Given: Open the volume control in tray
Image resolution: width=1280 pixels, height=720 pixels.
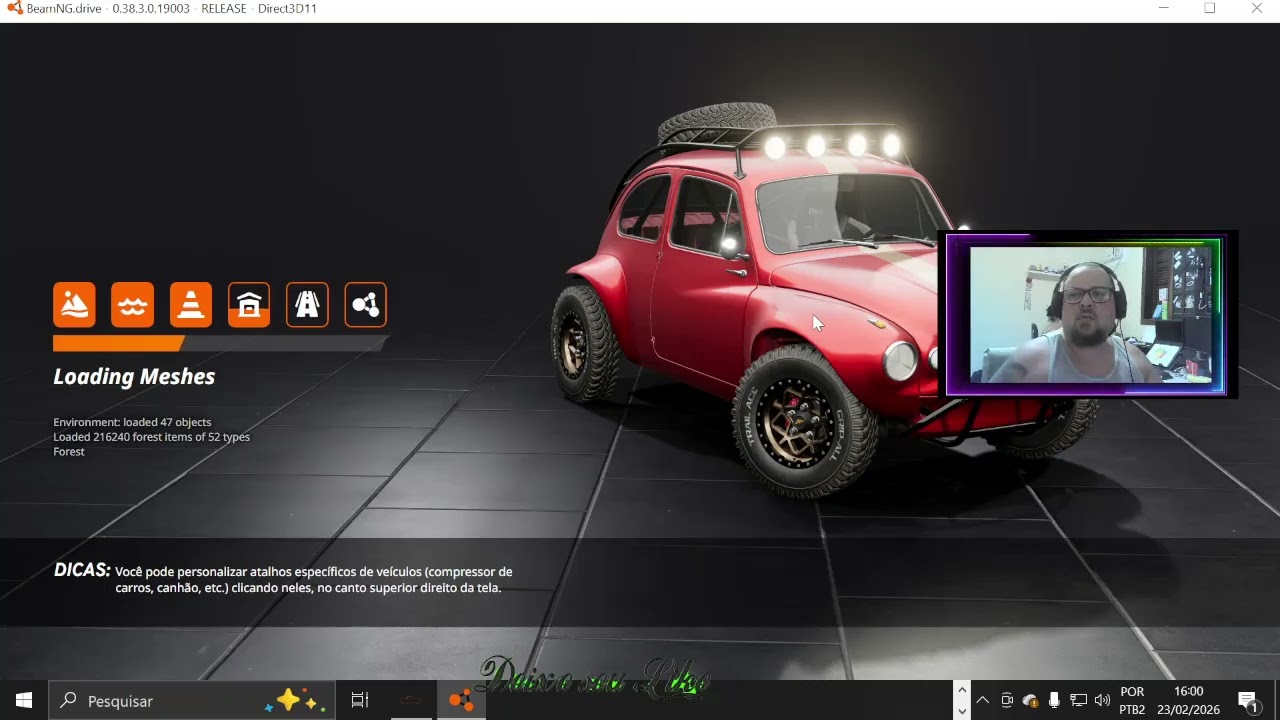Looking at the screenshot, I should tap(1102, 701).
